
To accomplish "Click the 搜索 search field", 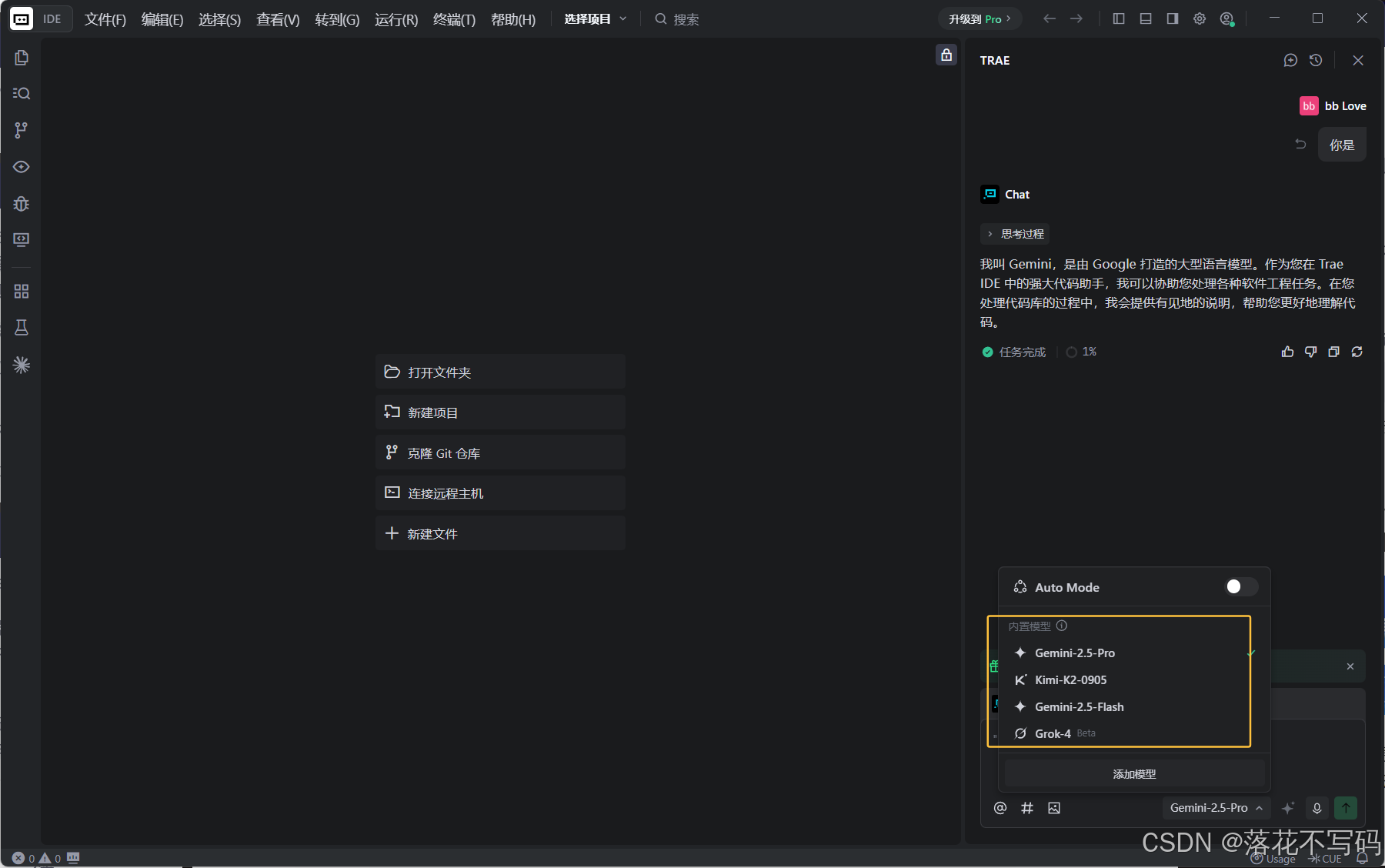I will click(x=677, y=19).
